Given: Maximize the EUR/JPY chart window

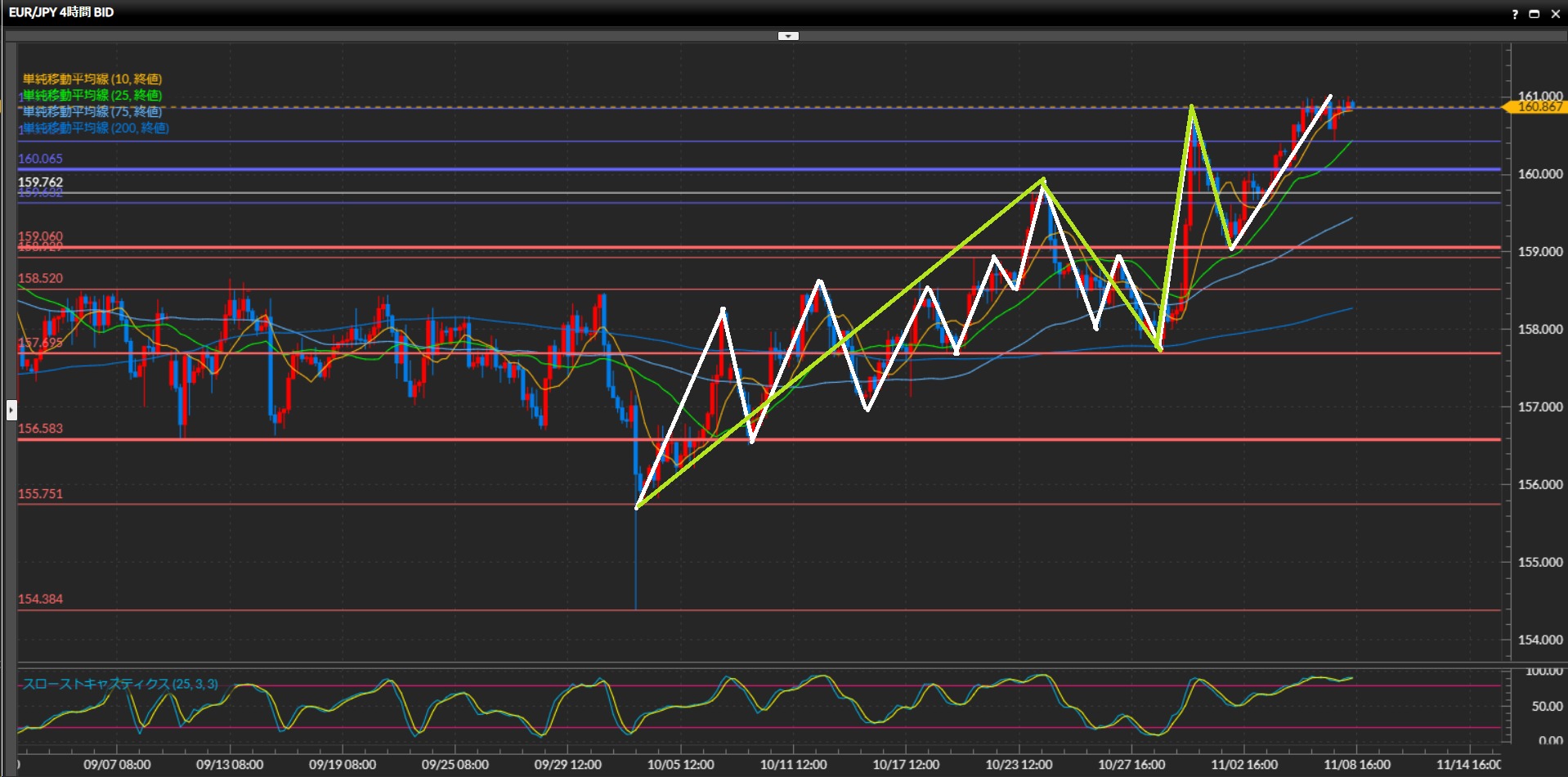Looking at the screenshot, I should click(1534, 14).
